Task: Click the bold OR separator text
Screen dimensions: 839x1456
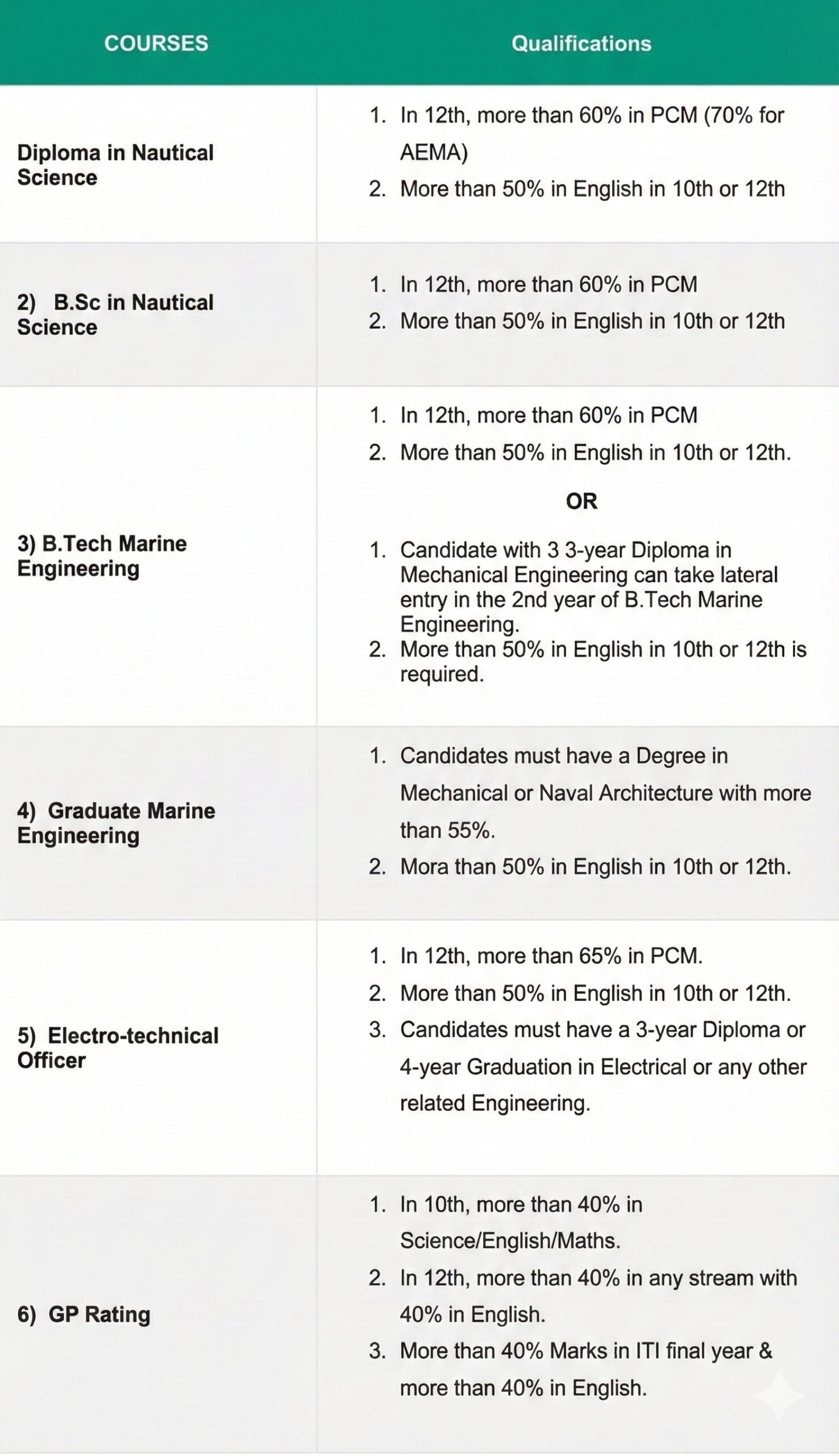Action: (x=582, y=502)
